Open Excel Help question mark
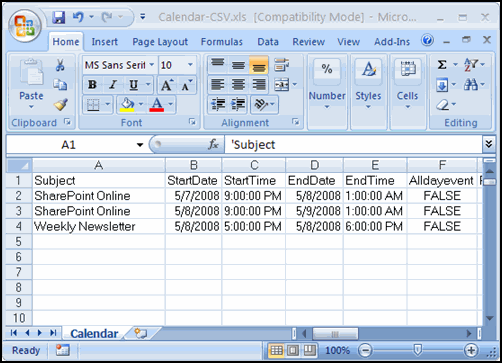502x363 pixels. 427,40
